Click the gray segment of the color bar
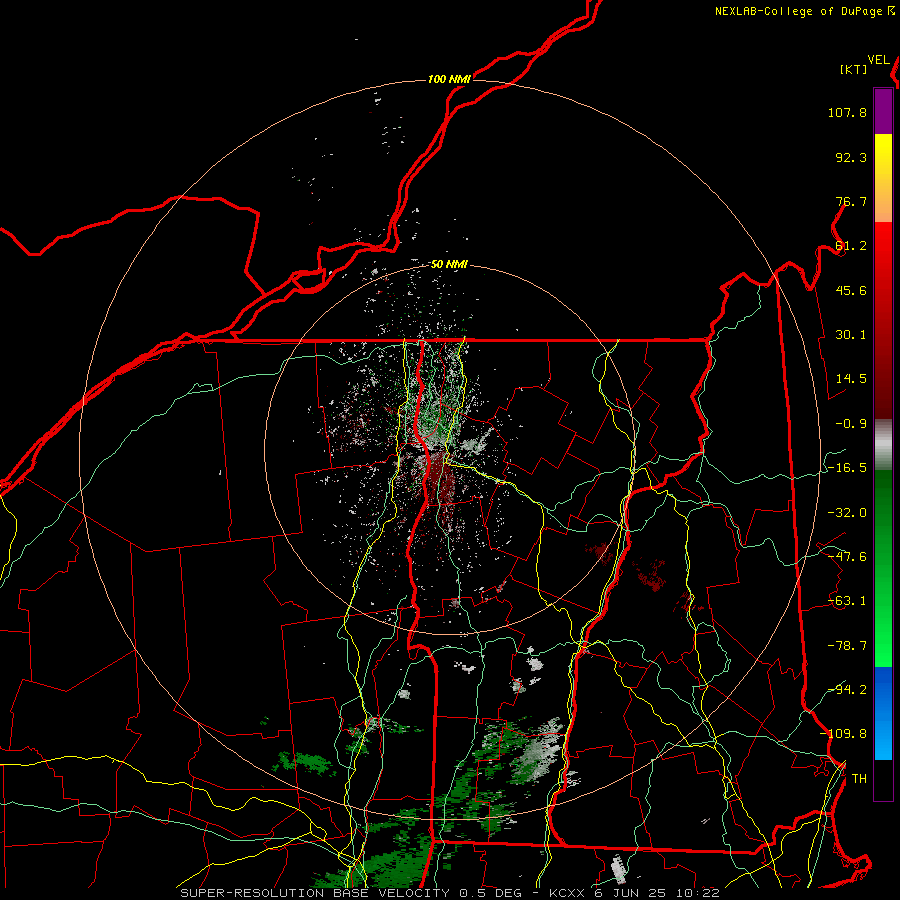The width and height of the screenshot is (900, 900). click(883, 445)
